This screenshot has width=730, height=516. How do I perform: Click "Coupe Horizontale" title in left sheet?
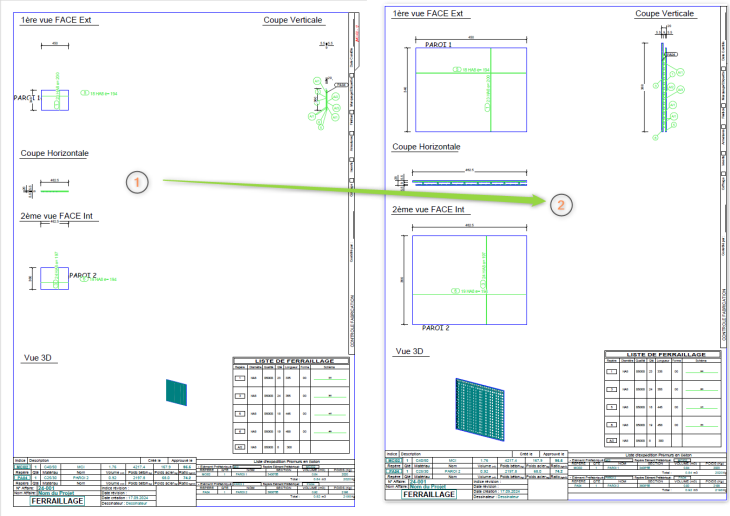(x=55, y=153)
